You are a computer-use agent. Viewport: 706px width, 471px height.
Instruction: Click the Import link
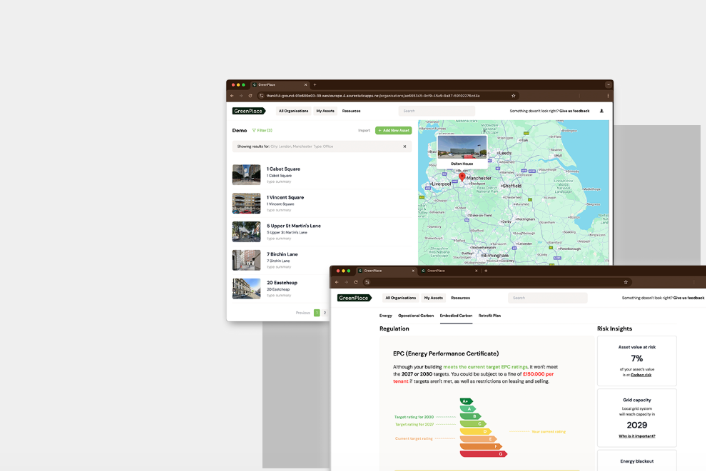pyautogui.click(x=364, y=131)
